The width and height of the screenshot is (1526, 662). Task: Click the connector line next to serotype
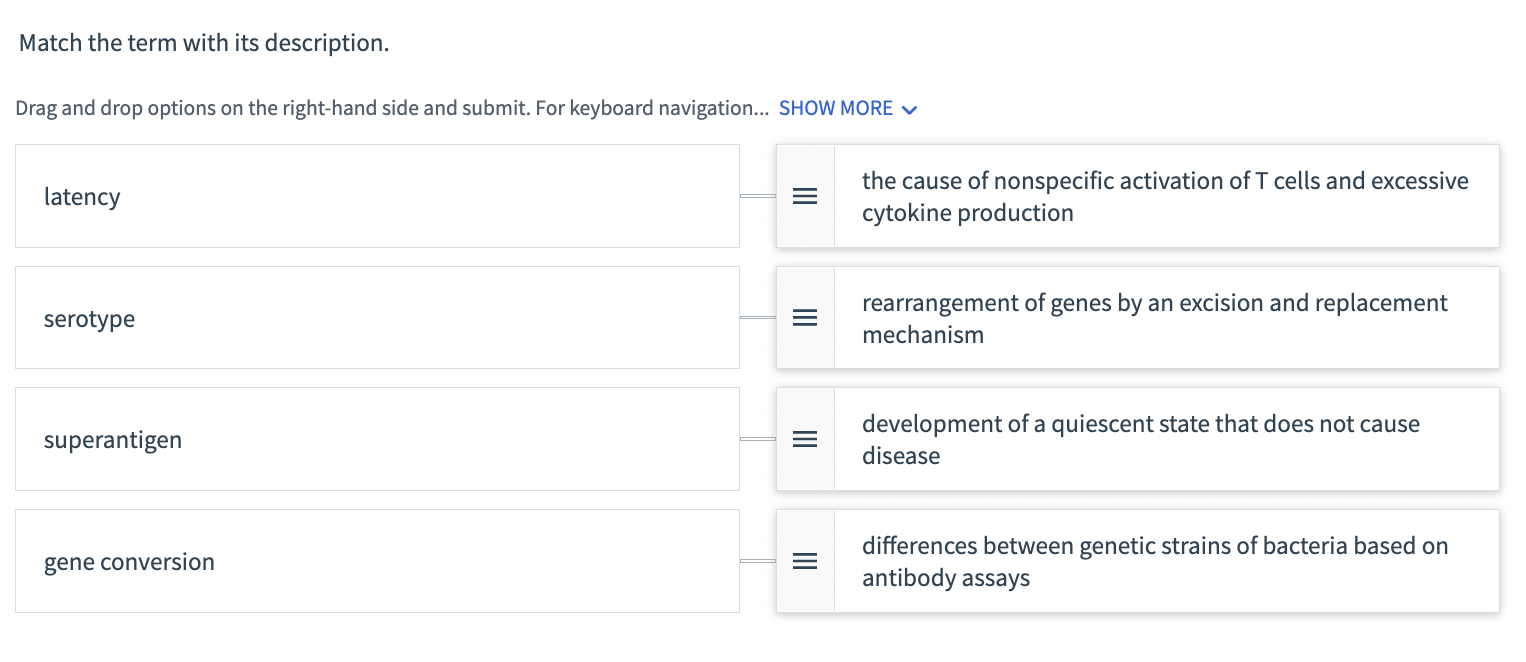758,318
